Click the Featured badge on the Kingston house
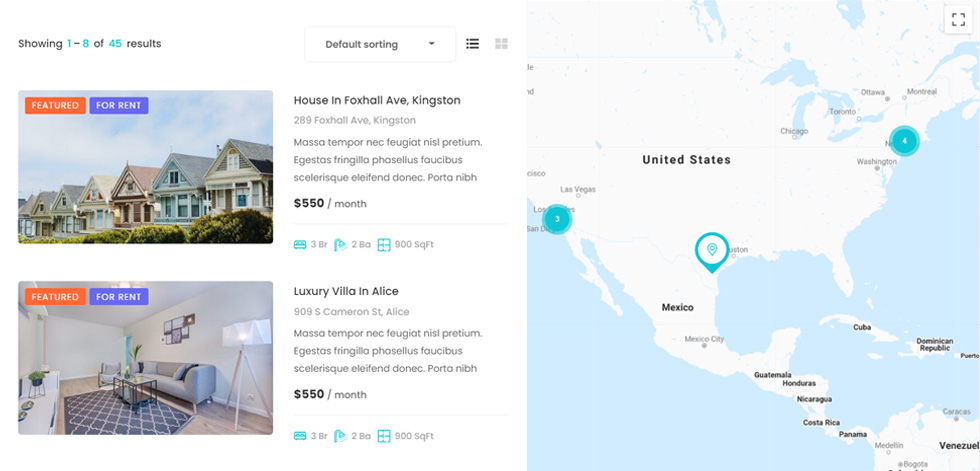980x471 pixels. tap(55, 106)
